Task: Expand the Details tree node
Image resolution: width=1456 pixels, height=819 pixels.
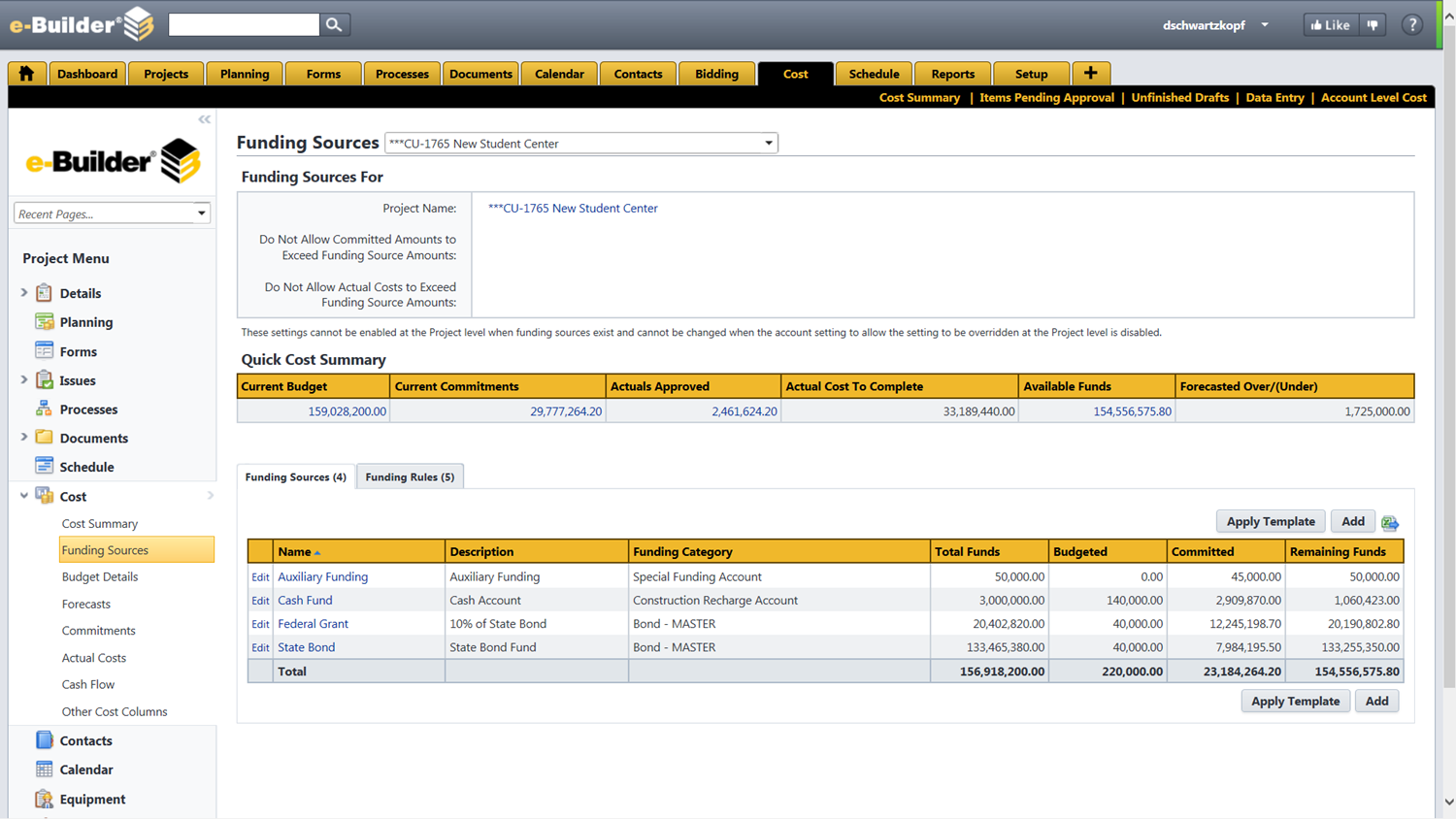Action: coord(24,292)
